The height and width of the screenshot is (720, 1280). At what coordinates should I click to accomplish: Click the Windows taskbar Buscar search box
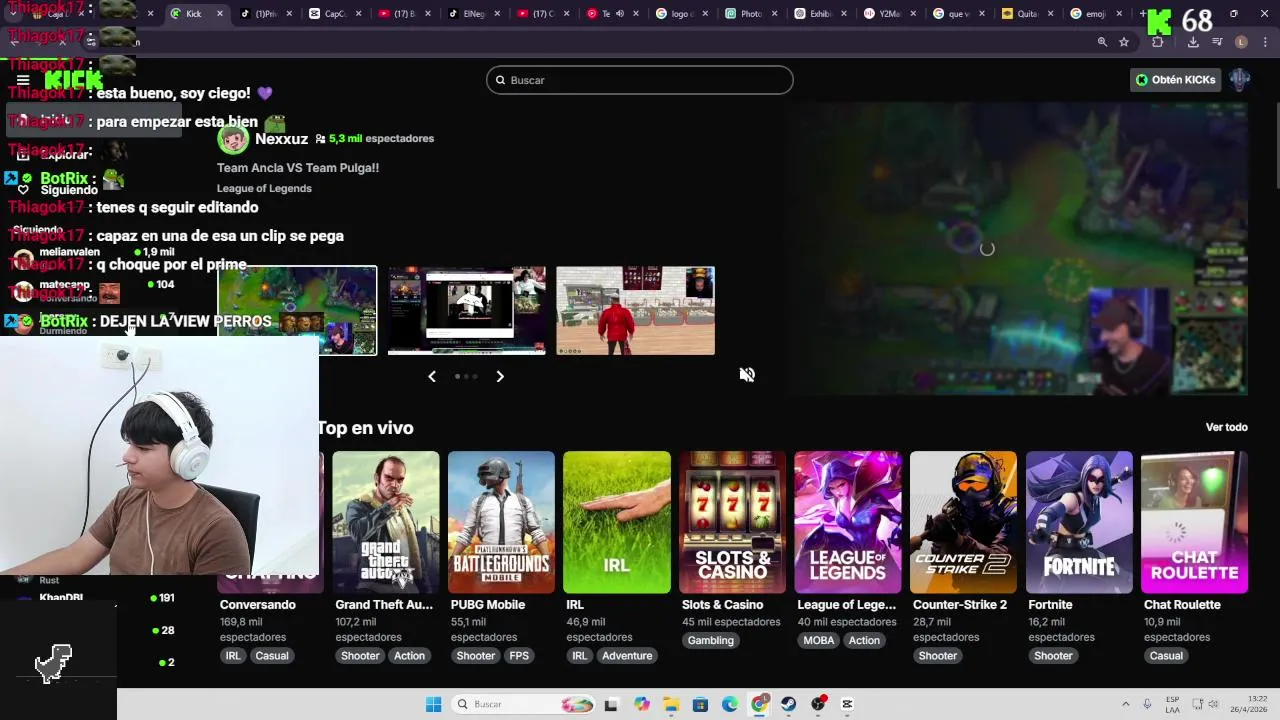[525, 704]
